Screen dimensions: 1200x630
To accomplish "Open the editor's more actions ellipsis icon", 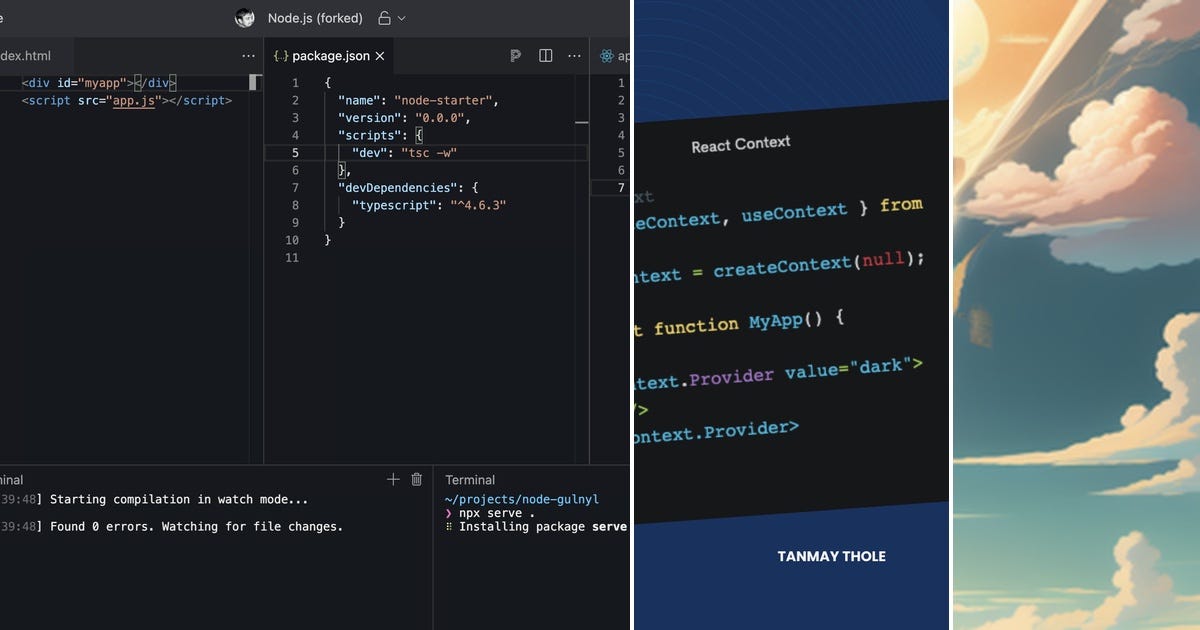I will pyautogui.click(x=574, y=56).
